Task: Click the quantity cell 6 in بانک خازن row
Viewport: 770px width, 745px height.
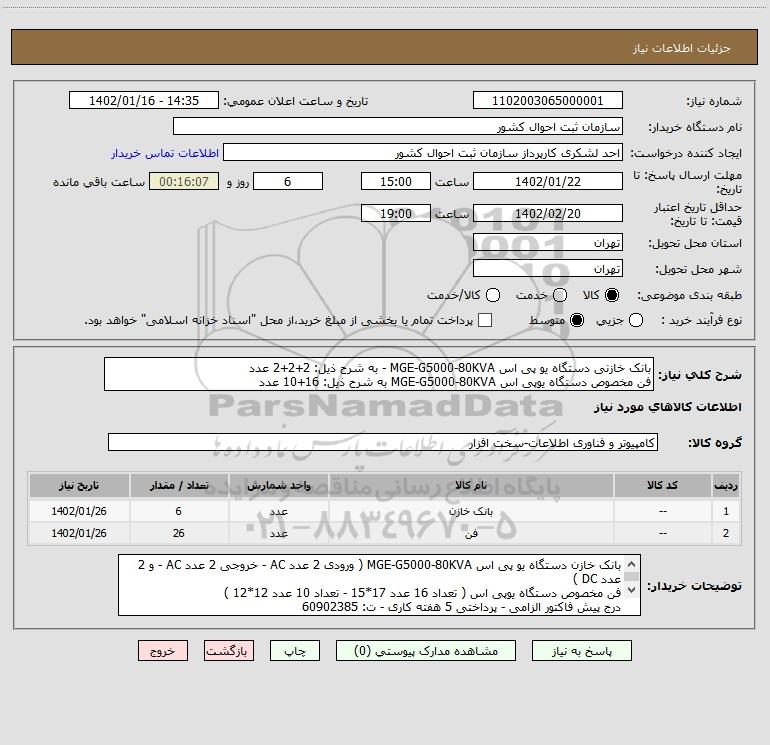Action: 179,511
